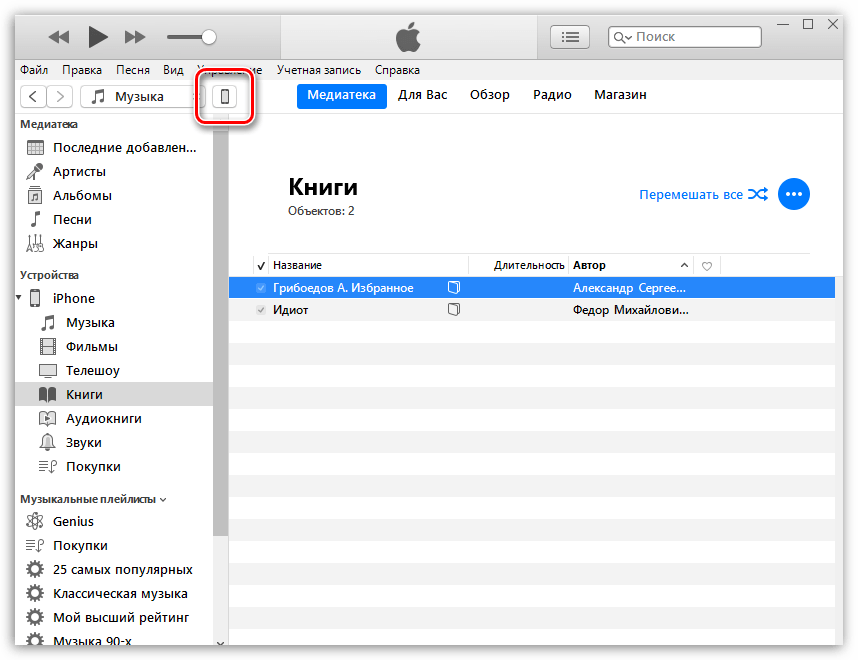
Task: Open the blue more options ellipsis button
Action: [793, 194]
